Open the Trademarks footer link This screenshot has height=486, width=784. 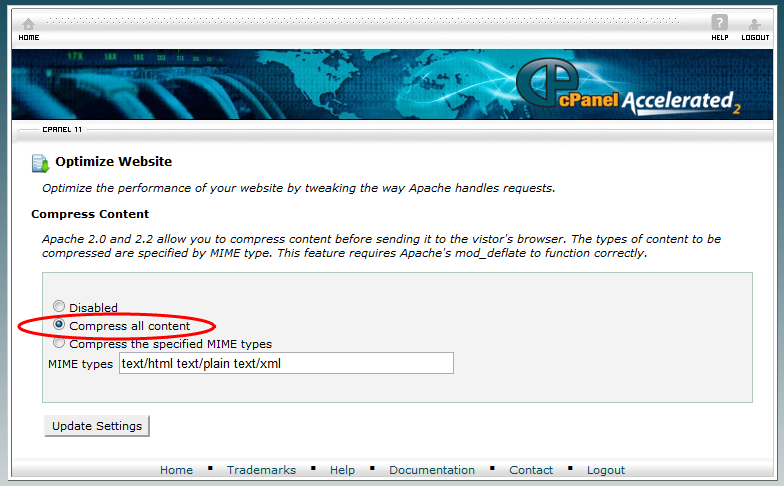point(262,470)
